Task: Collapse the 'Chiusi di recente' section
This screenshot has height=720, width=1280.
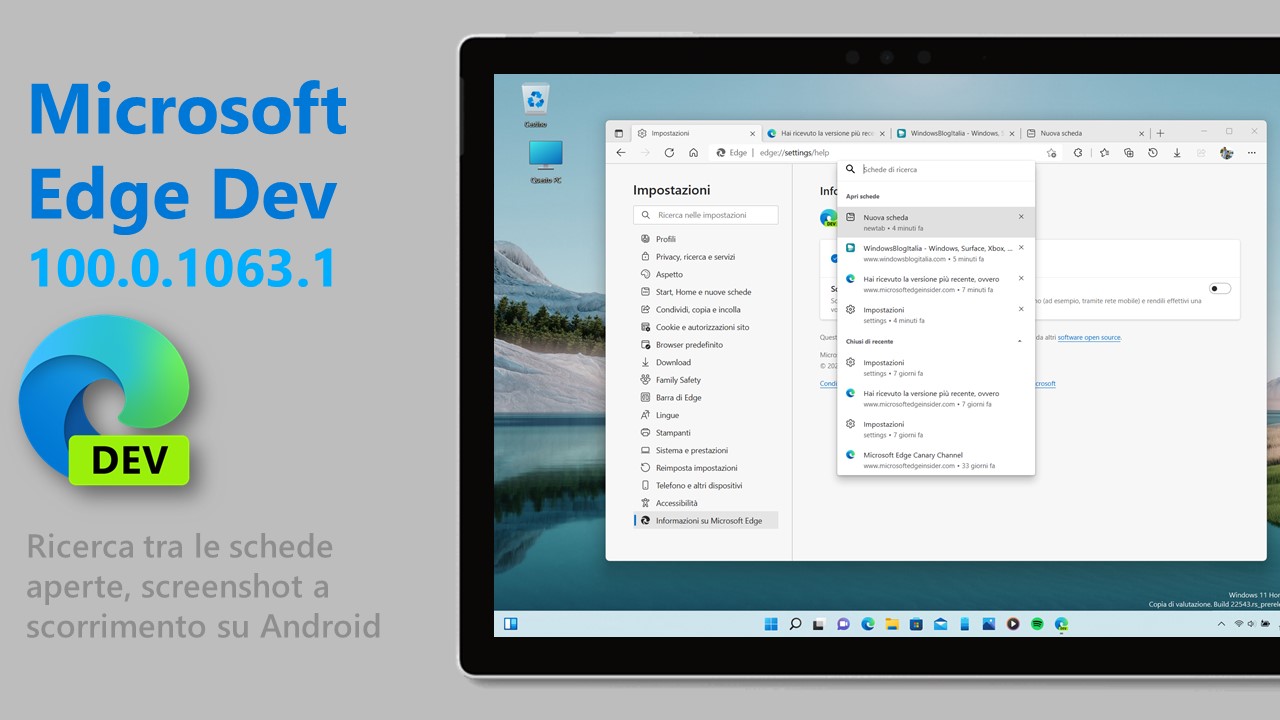Action: (x=1021, y=341)
